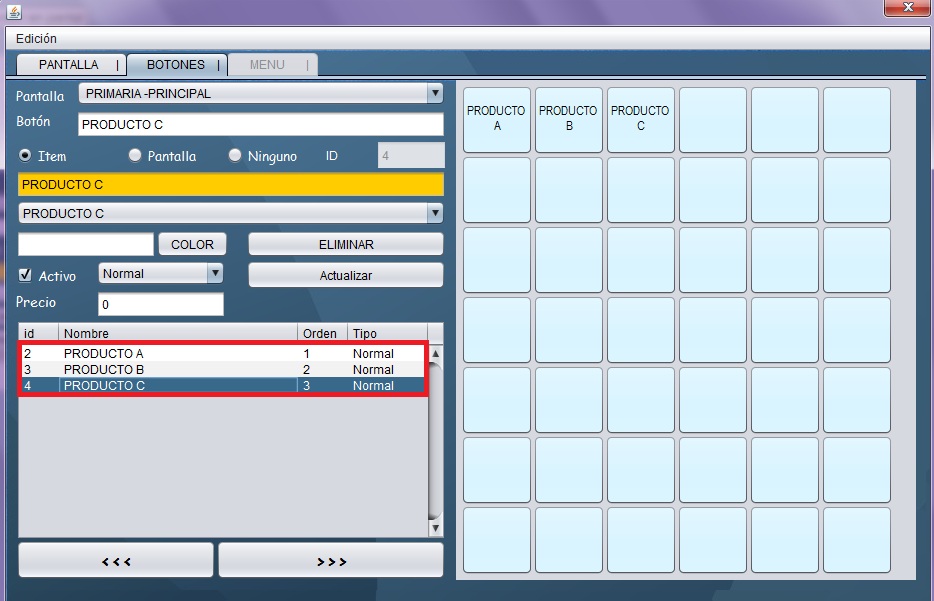Click the PRODUCTO A grid button
The height and width of the screenshot is (601, 934).
tap(497, 119)
